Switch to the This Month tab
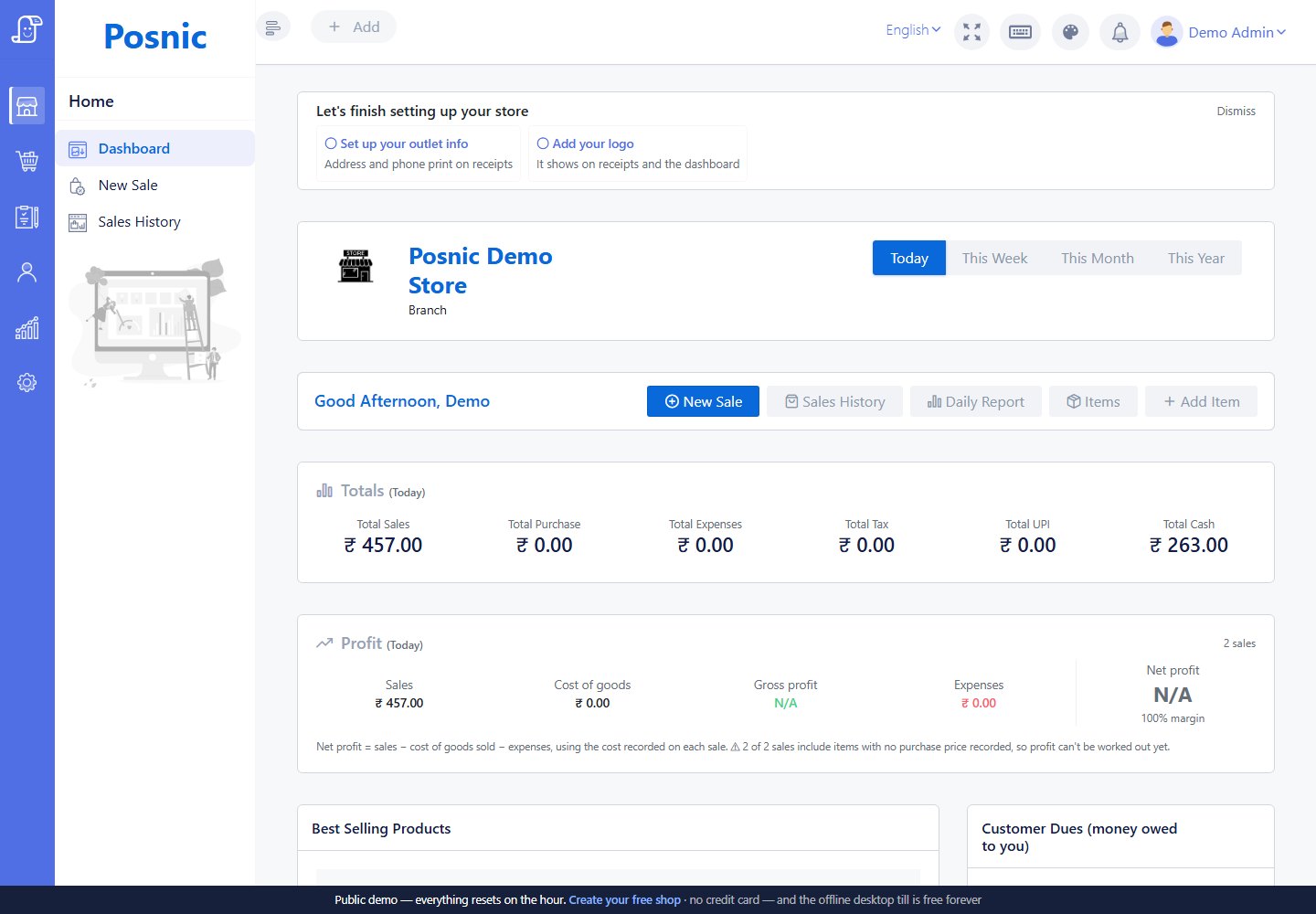Viewport: 1316px width, 914px height. click(x=1098, y=258)
